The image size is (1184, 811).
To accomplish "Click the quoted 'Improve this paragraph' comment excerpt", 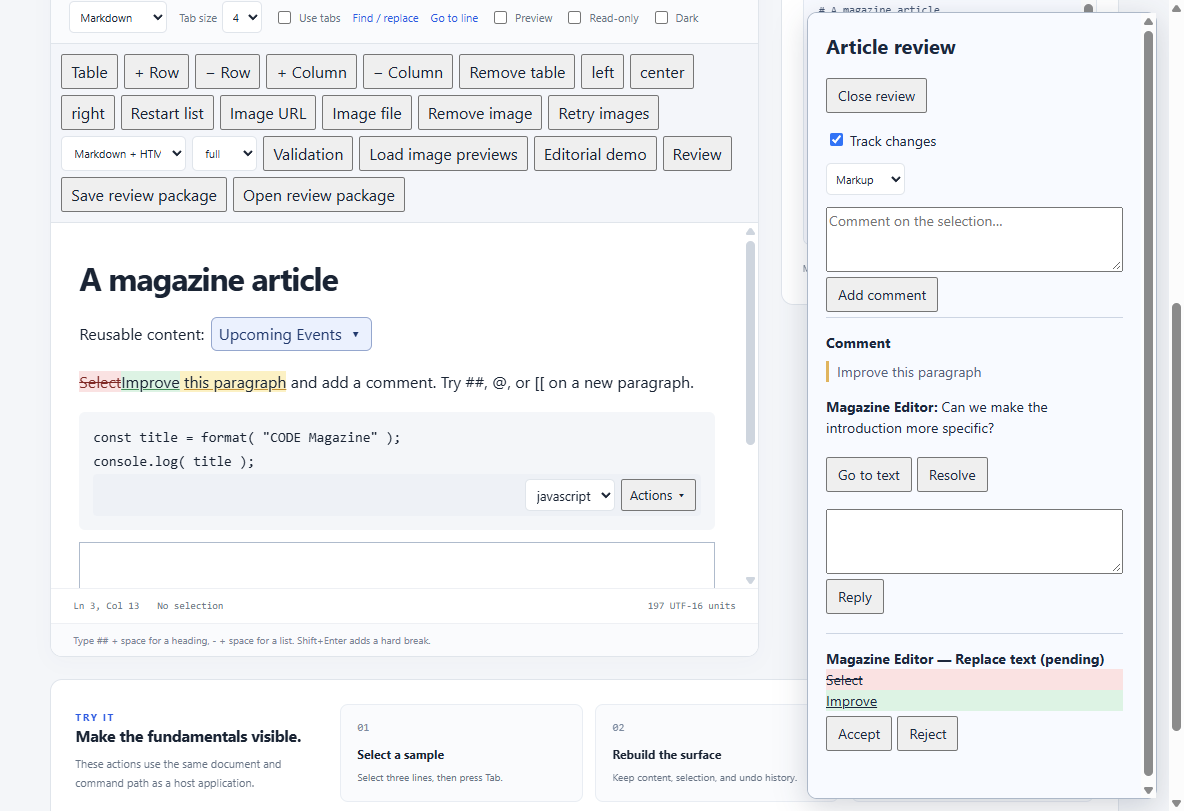I will pyautogui.click(x=909, y=372).
